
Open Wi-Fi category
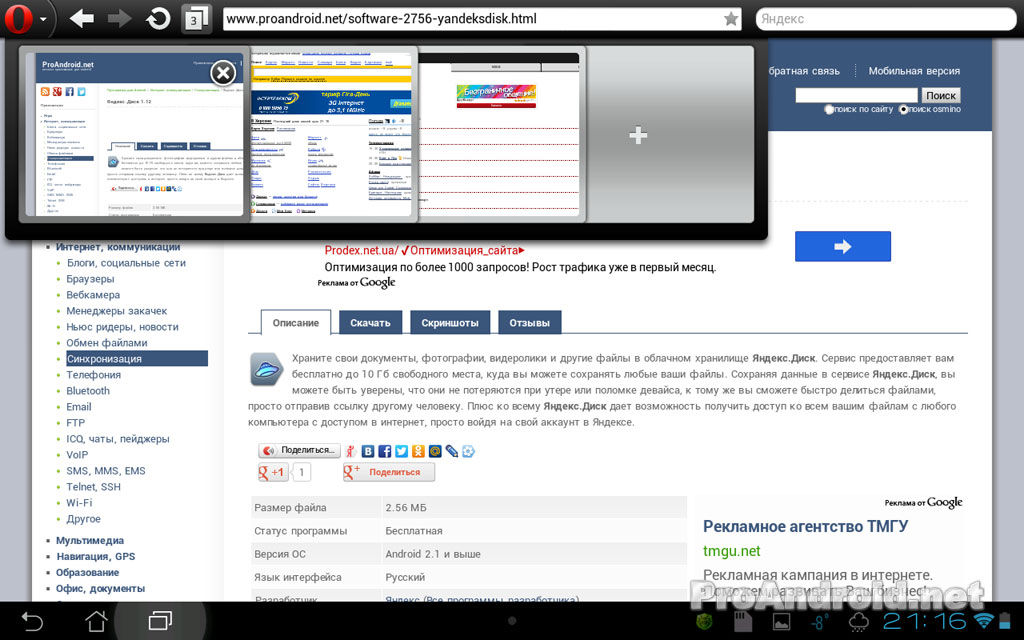tap(79, 503)
